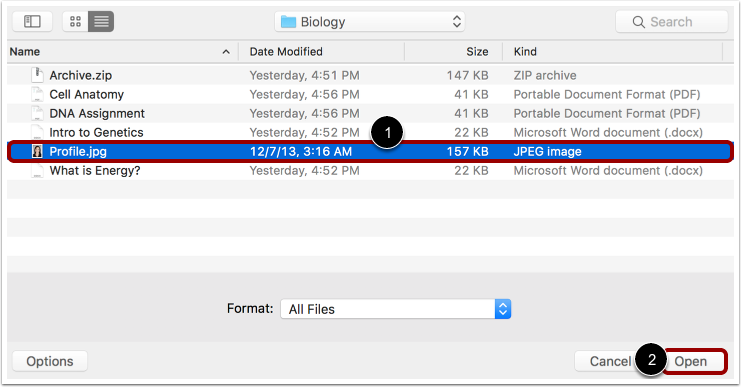741x387 pixels.
Task: Click the Yesterday, 4:51 PM date cell
Action: coord(304,76)
